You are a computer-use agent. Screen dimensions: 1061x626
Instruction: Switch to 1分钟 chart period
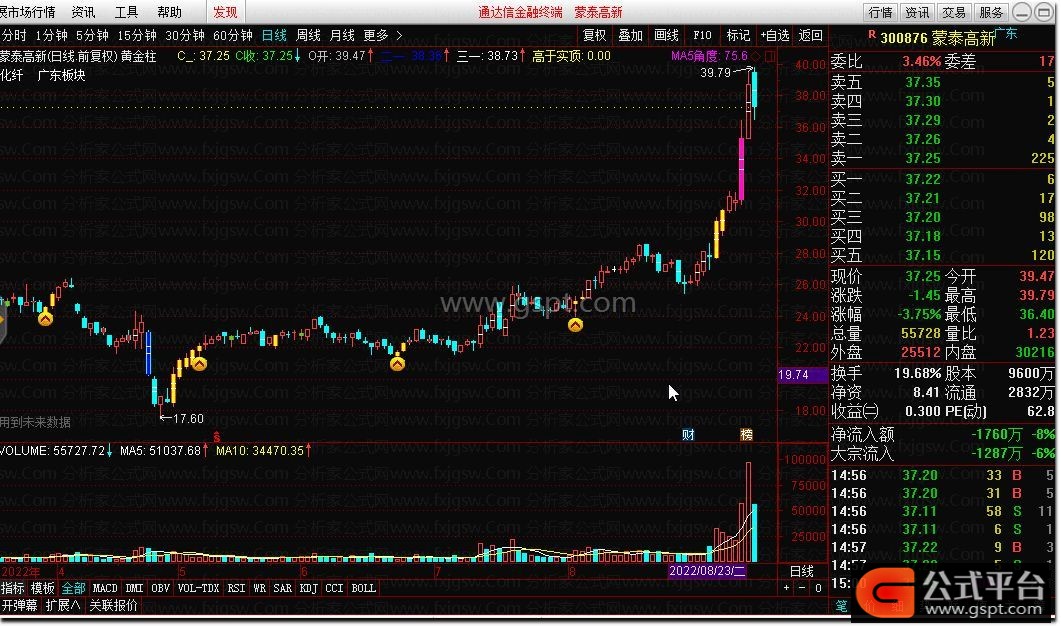[x=51, y=35]
